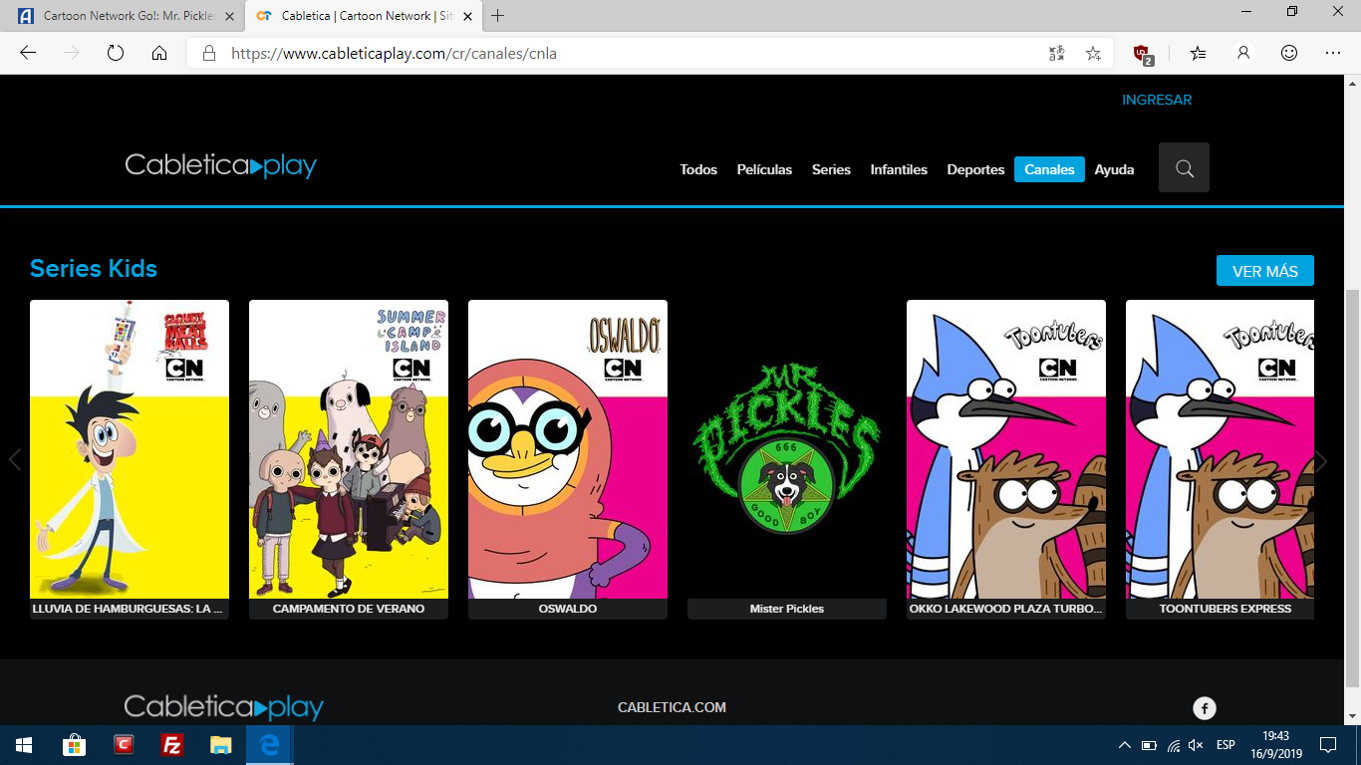Open the Facebook icon in footer
Viewport: 1361px width, 765px height.
[1204, 708]
